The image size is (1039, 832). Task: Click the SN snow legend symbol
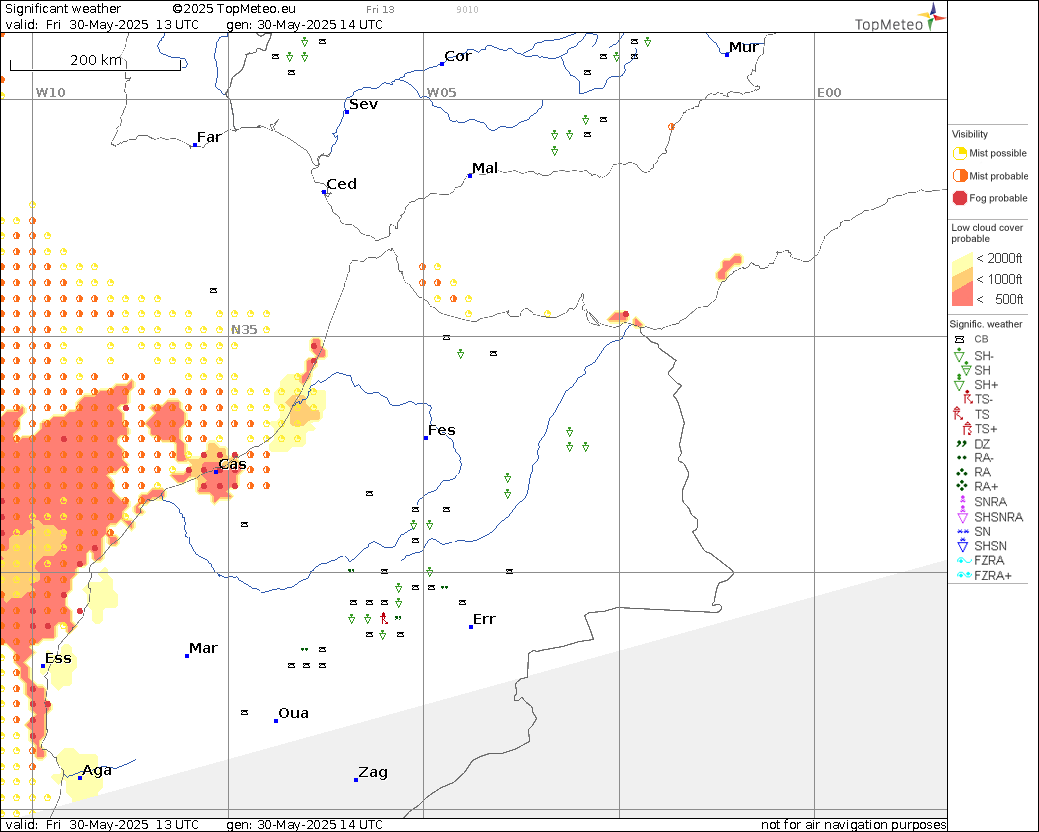tap(963, 531)
